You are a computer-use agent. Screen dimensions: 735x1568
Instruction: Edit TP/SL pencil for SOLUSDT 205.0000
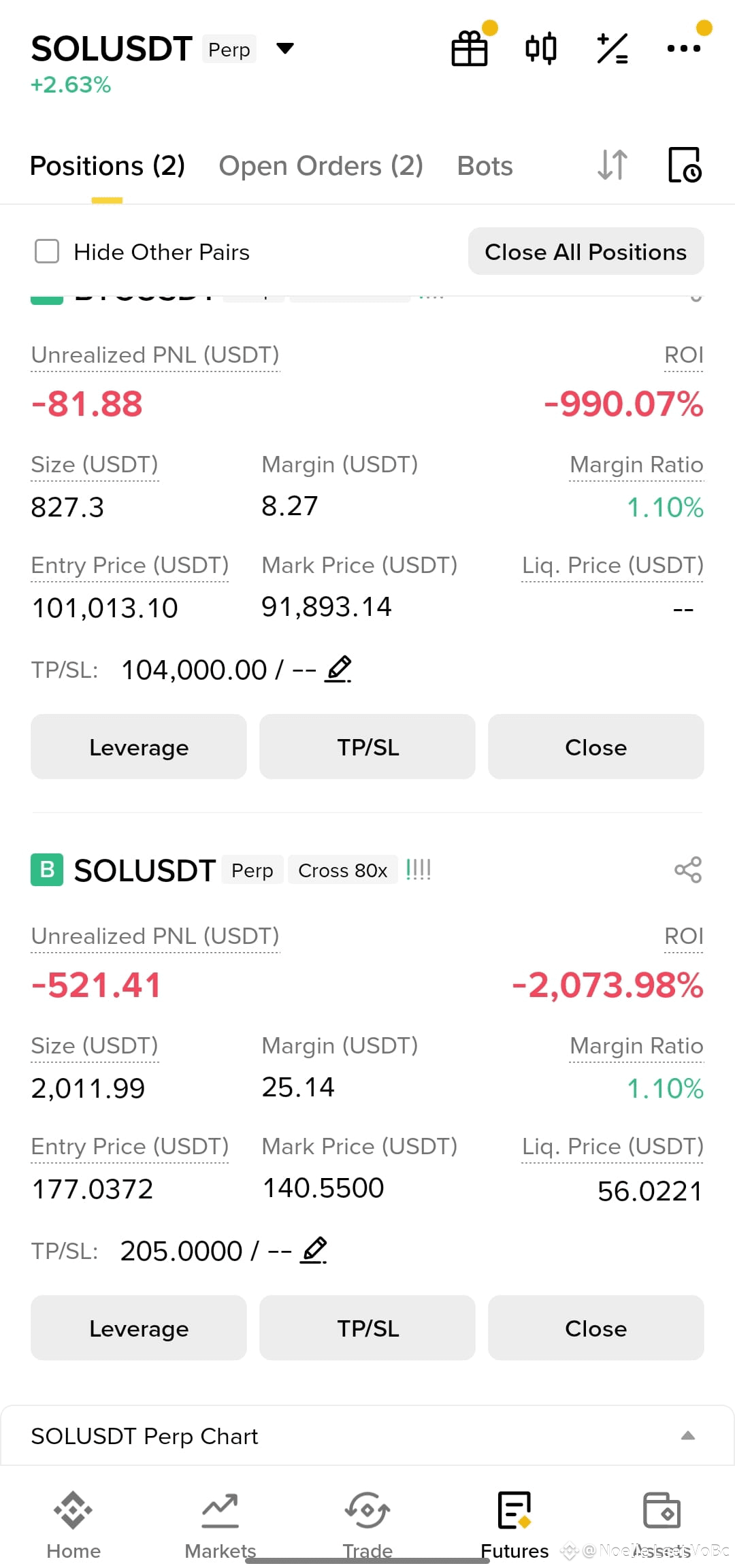(314, 1250)
